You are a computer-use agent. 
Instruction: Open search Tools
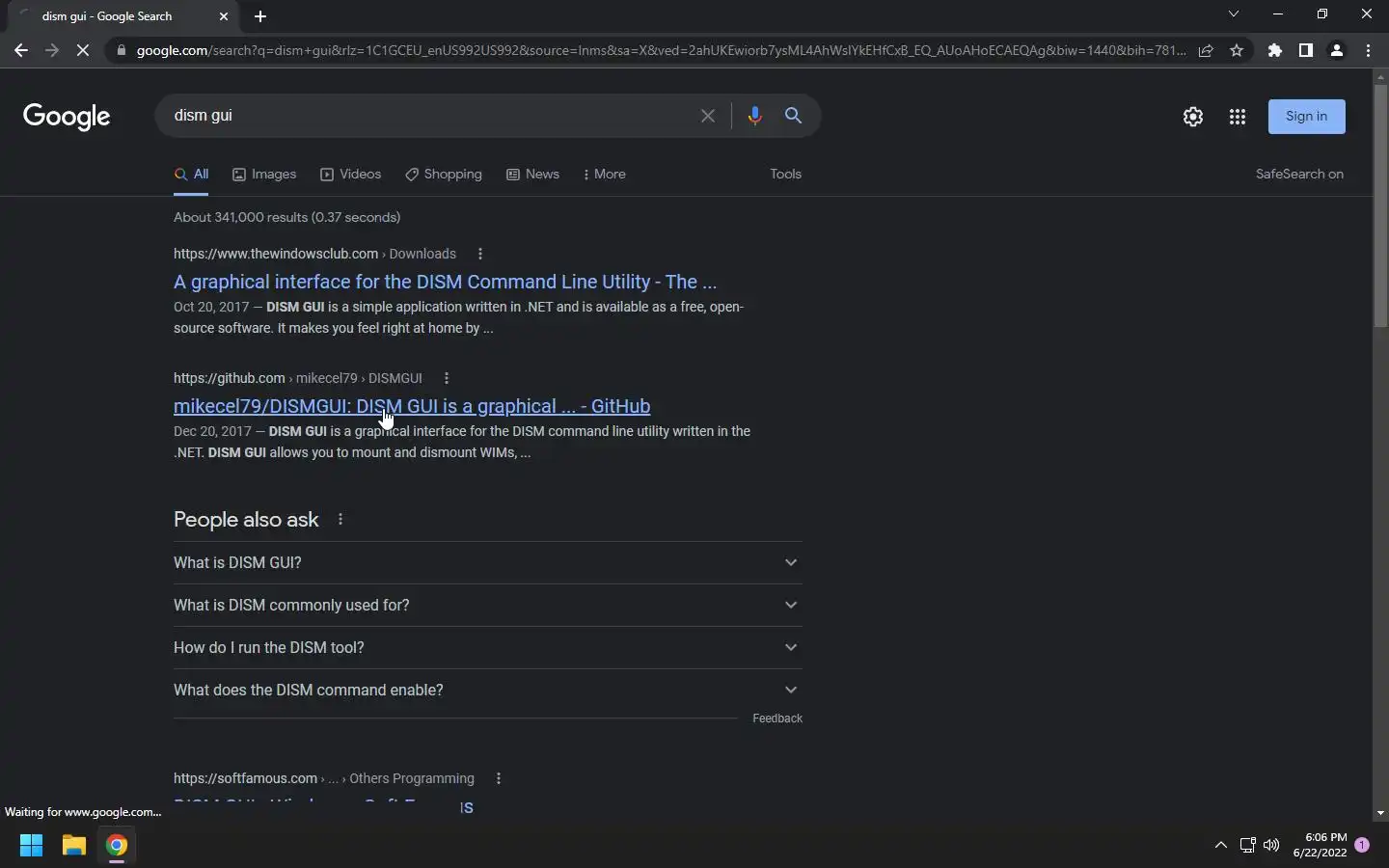(x=786, y=175)
